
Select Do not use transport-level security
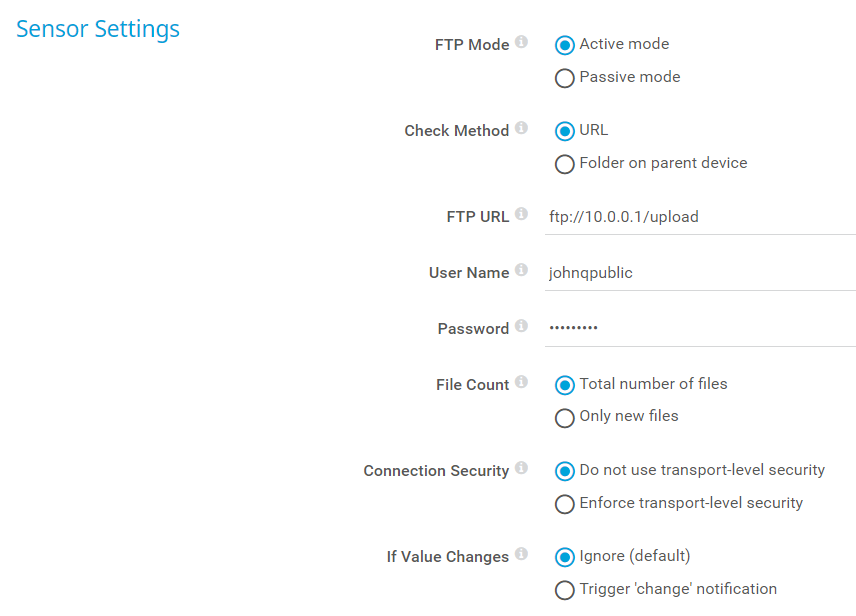pos(565,471)
